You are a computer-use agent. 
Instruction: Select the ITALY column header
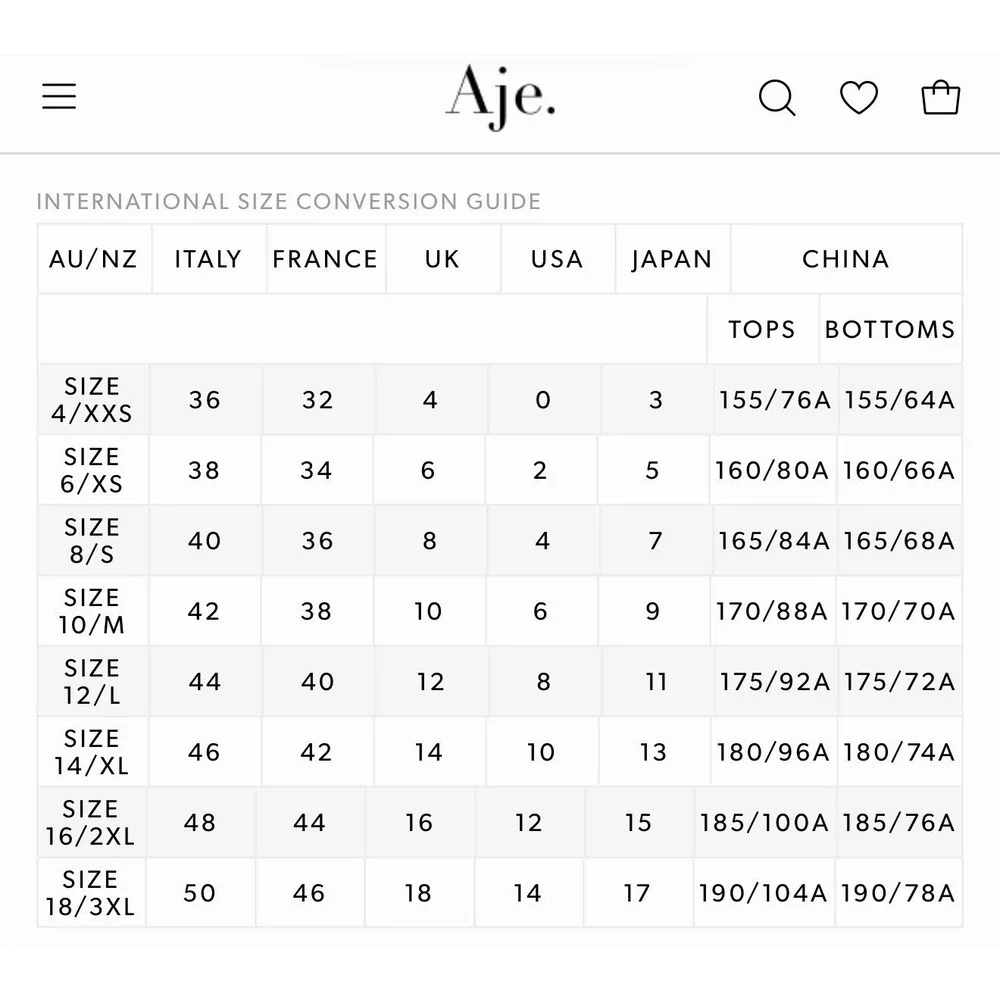click(208, 259)
